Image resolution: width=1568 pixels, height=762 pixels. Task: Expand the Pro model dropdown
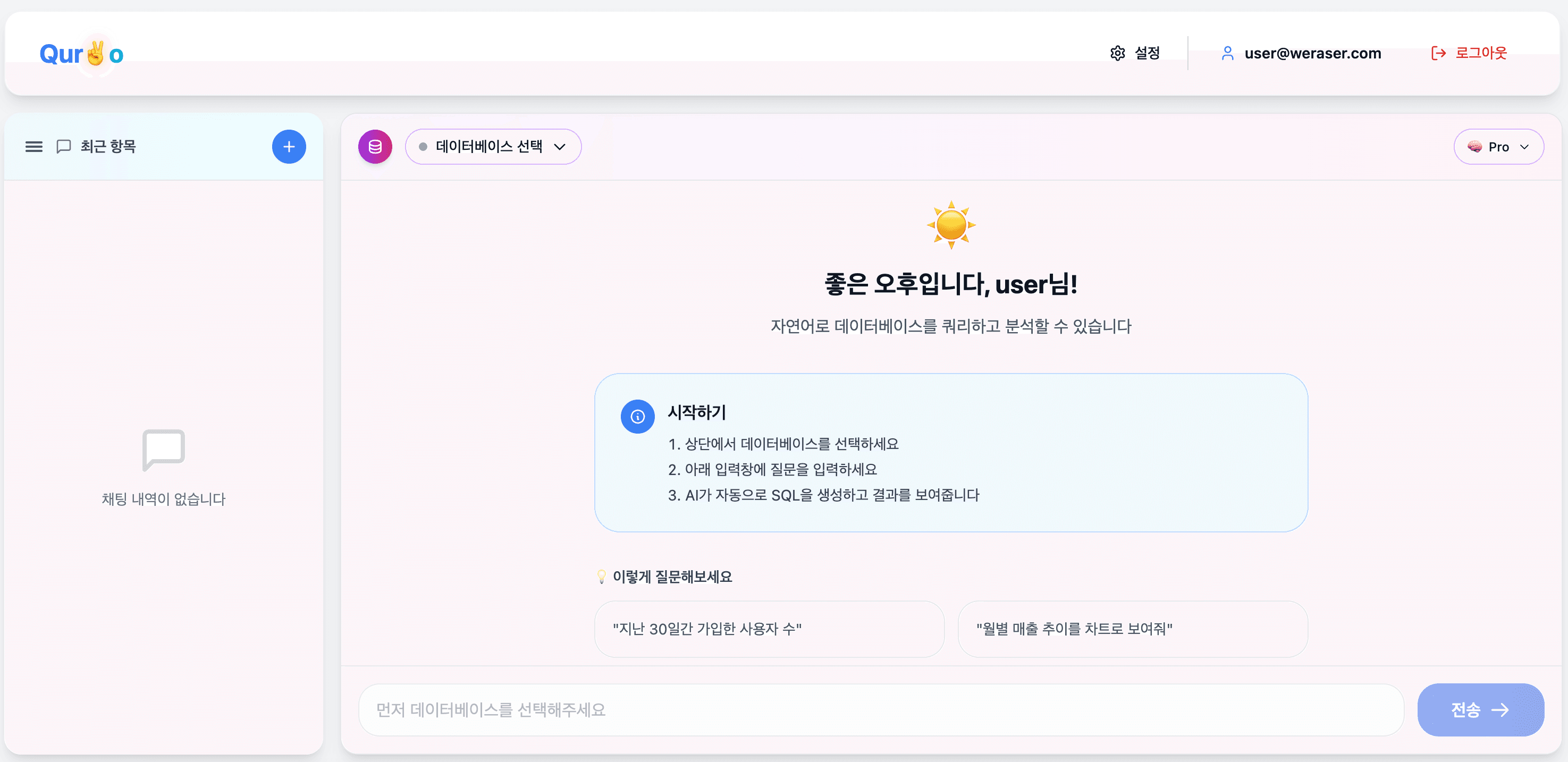click(1498, 147)
